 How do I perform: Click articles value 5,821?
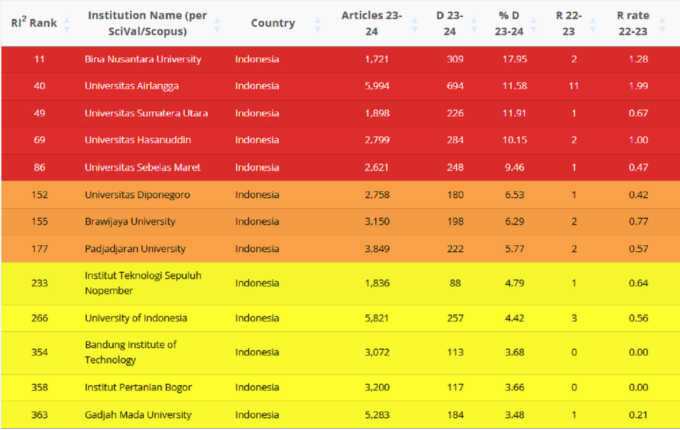pos(377,318)
